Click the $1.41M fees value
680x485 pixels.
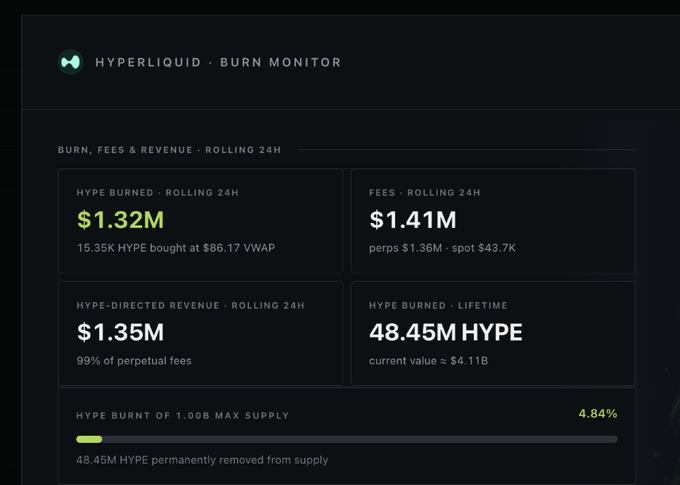click(x=413, y=220)
